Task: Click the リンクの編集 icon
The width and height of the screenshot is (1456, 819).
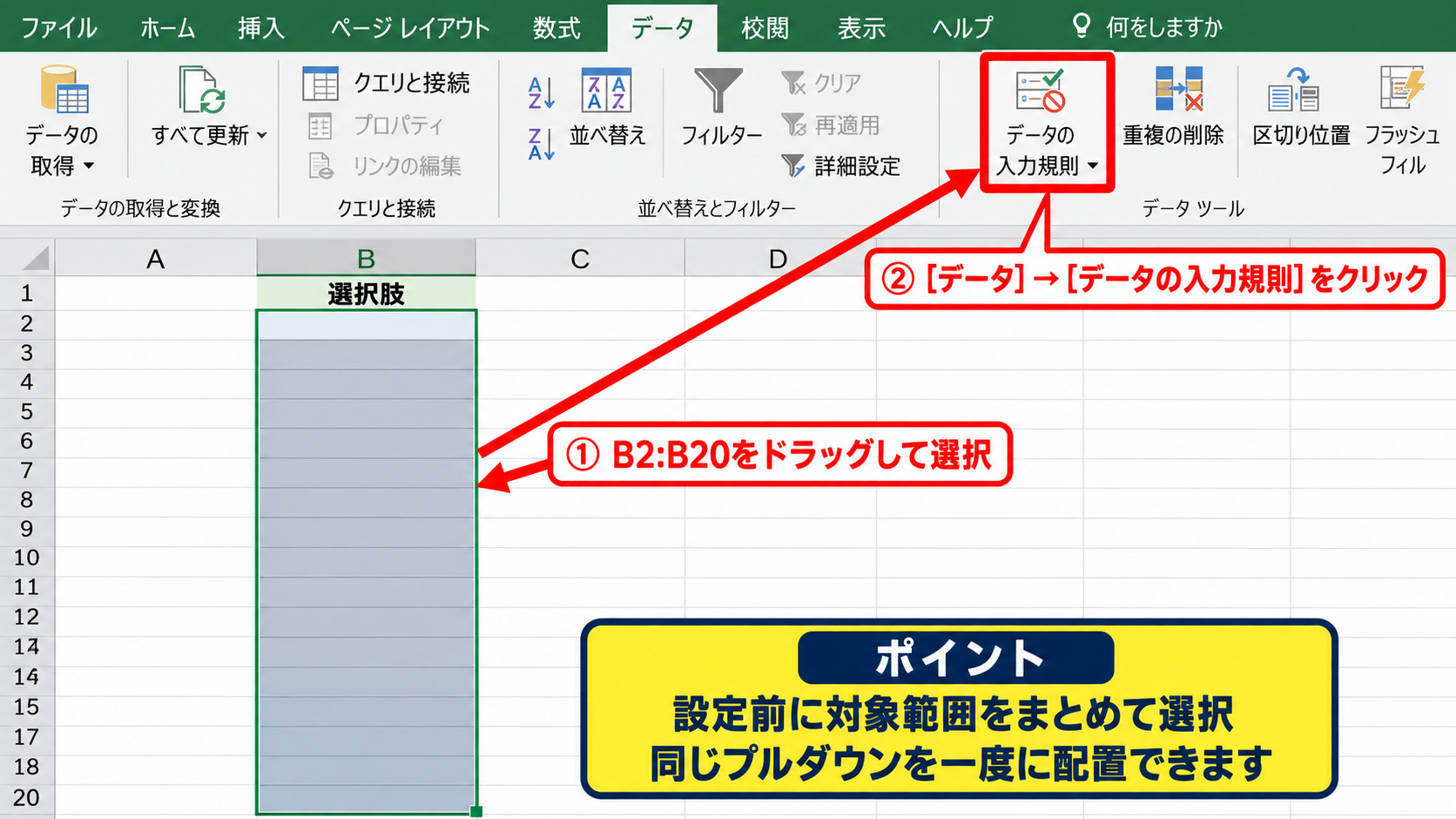Action: [x=320, y=166]
